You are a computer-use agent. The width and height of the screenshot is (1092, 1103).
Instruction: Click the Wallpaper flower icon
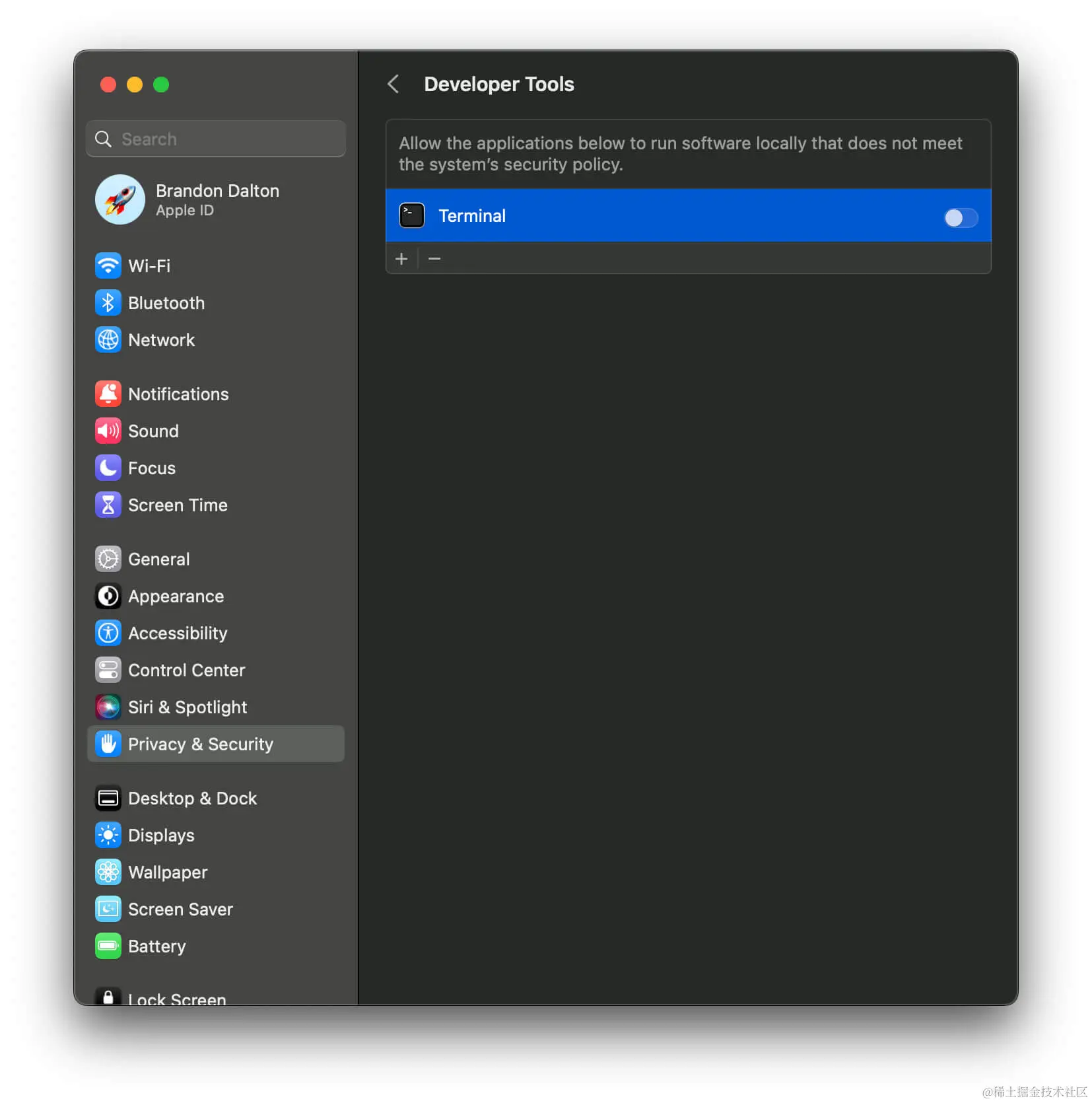point(108,872)
